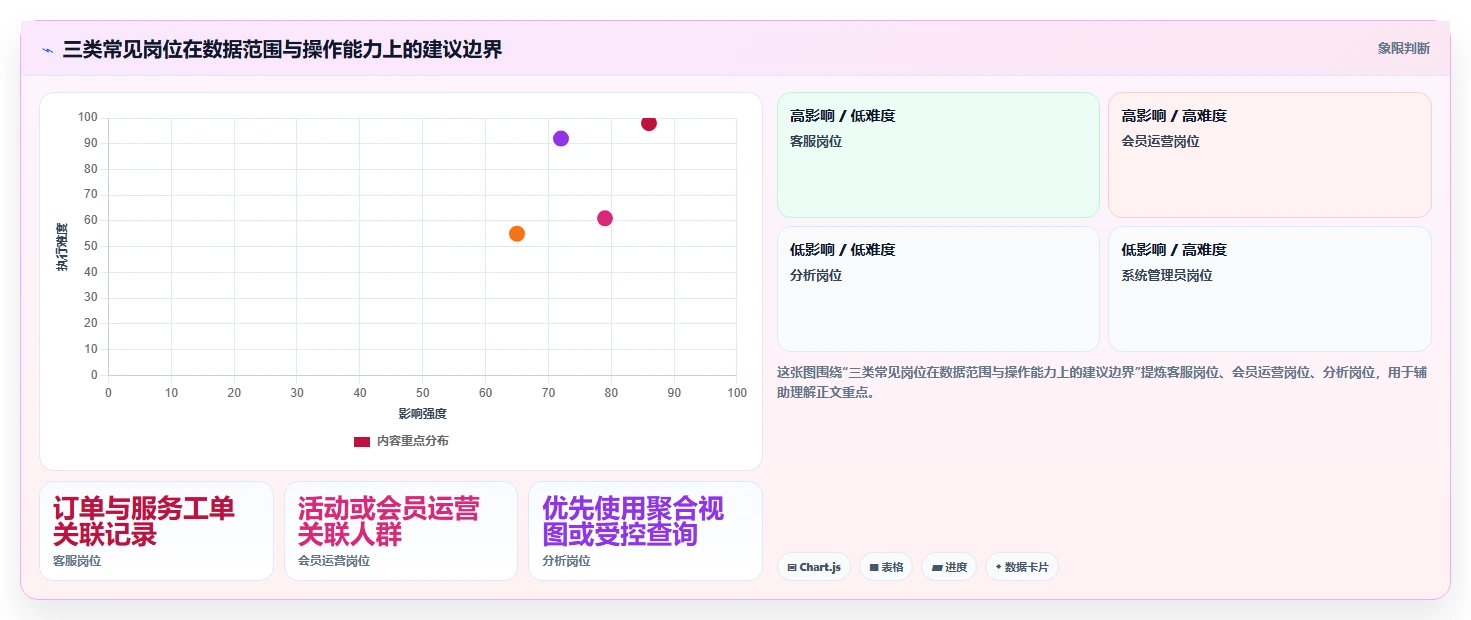This screenshot has width=1471, height=620.
Task: Click the 进度 tag chip
Action: tap(949, 567)
